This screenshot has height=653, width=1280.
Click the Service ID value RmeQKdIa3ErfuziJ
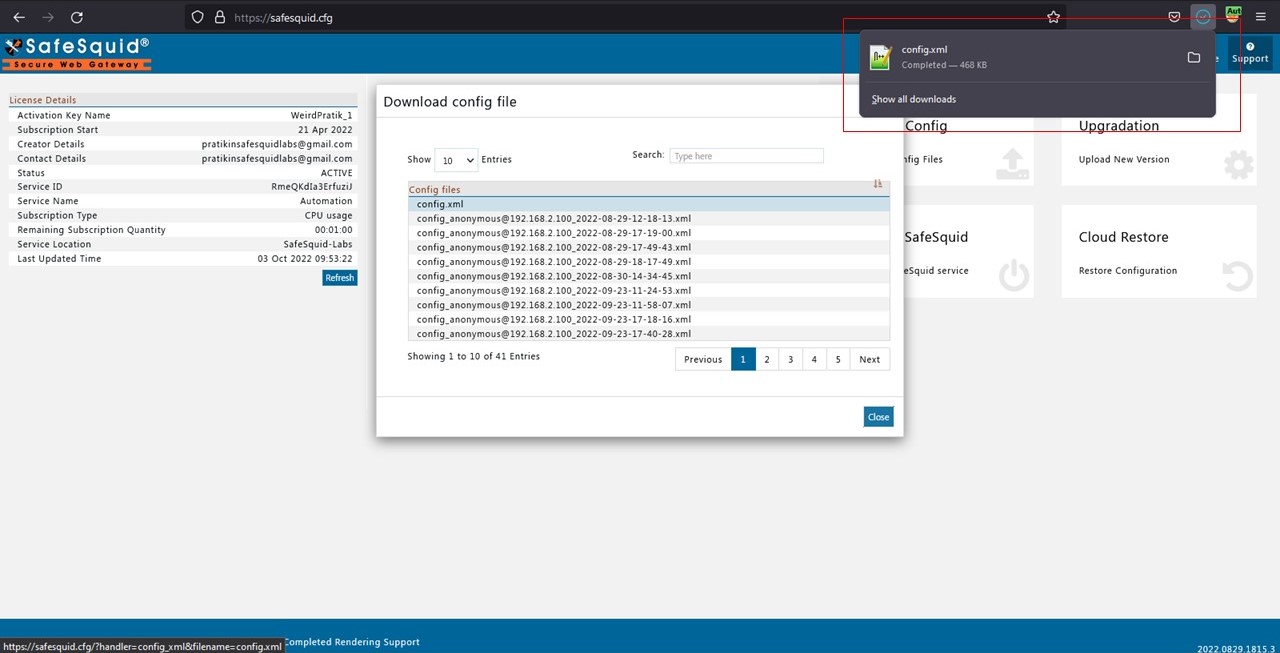click(x=312, y=187)
